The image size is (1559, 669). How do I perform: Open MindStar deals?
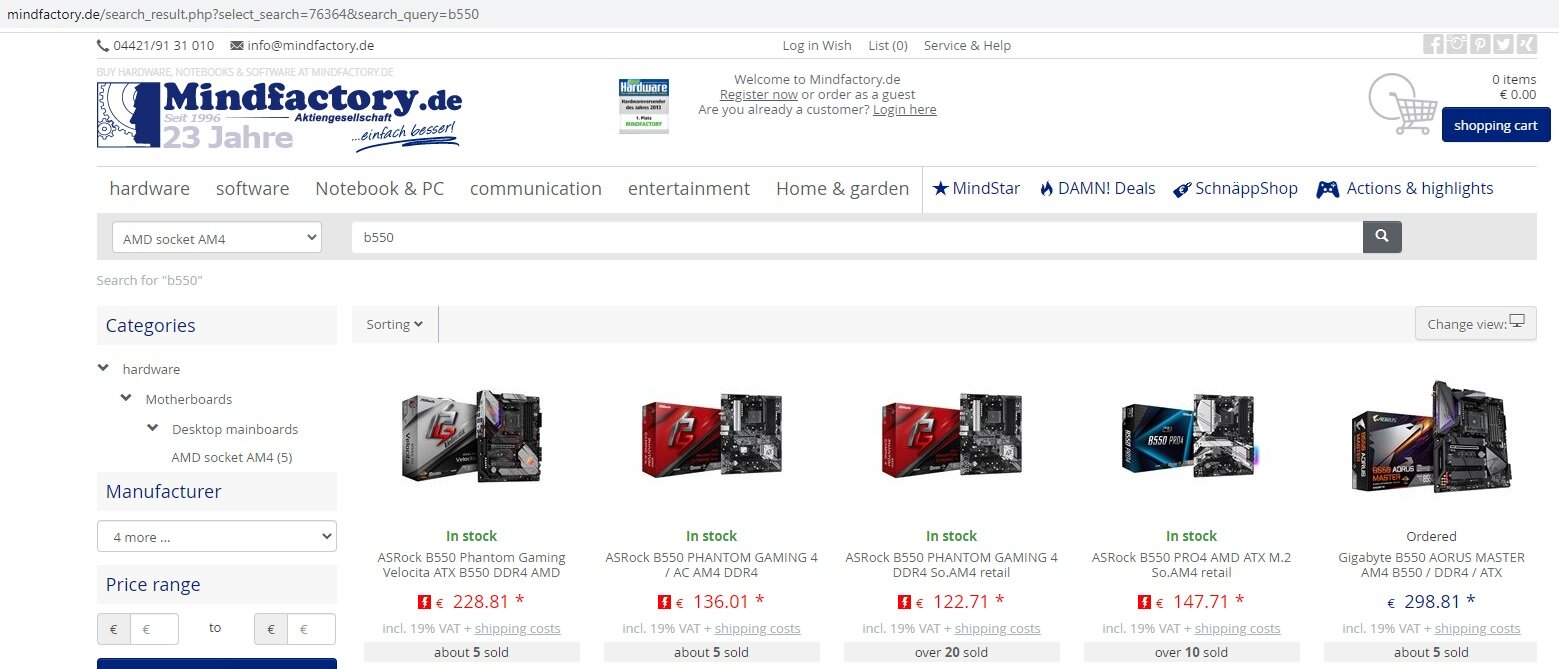(976, 188)
